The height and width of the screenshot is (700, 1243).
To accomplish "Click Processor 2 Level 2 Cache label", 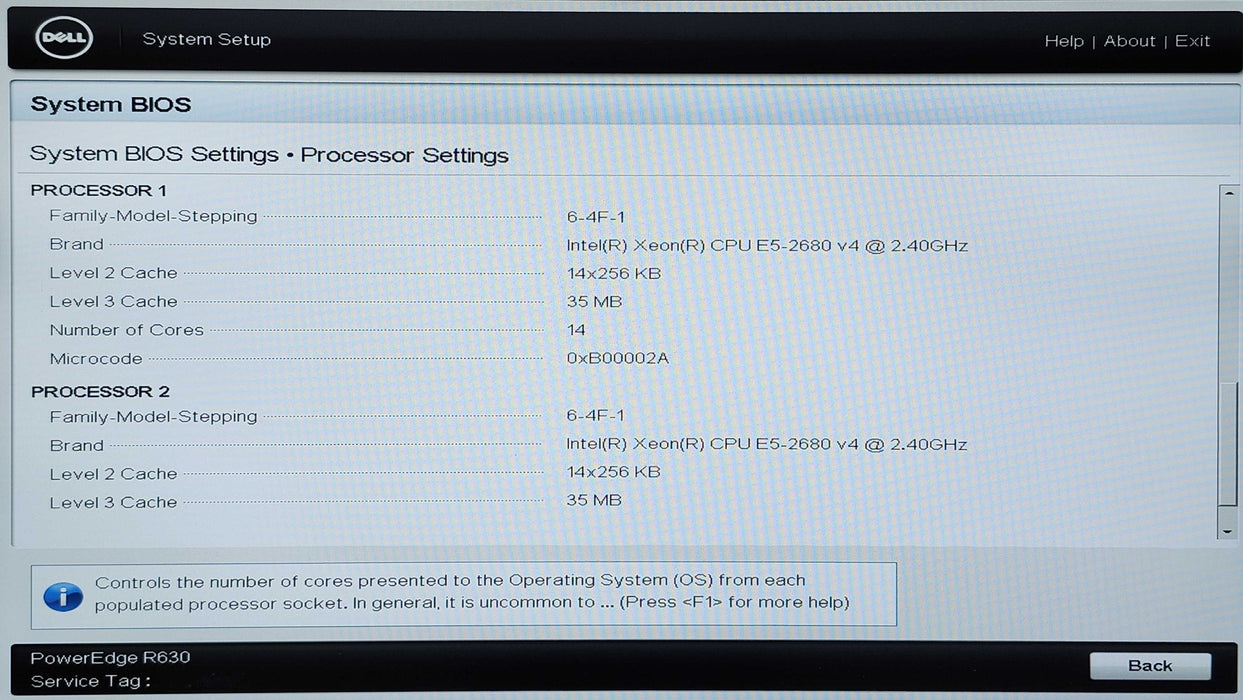I will 113,474.
